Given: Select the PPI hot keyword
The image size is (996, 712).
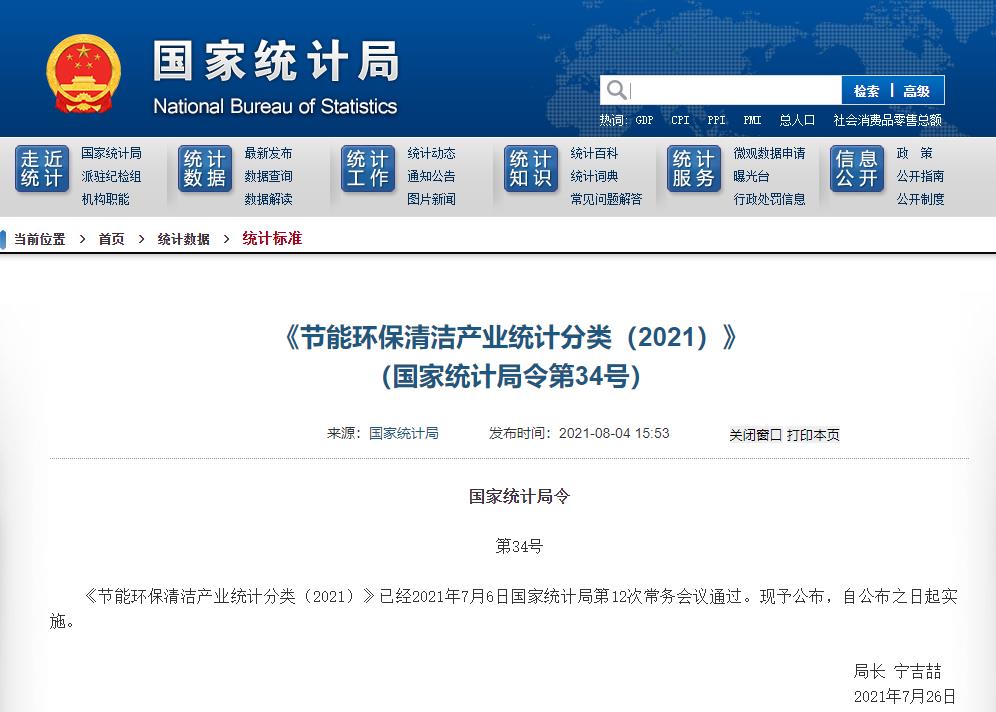Looking at the screenshot, I should tap(717, 120).
